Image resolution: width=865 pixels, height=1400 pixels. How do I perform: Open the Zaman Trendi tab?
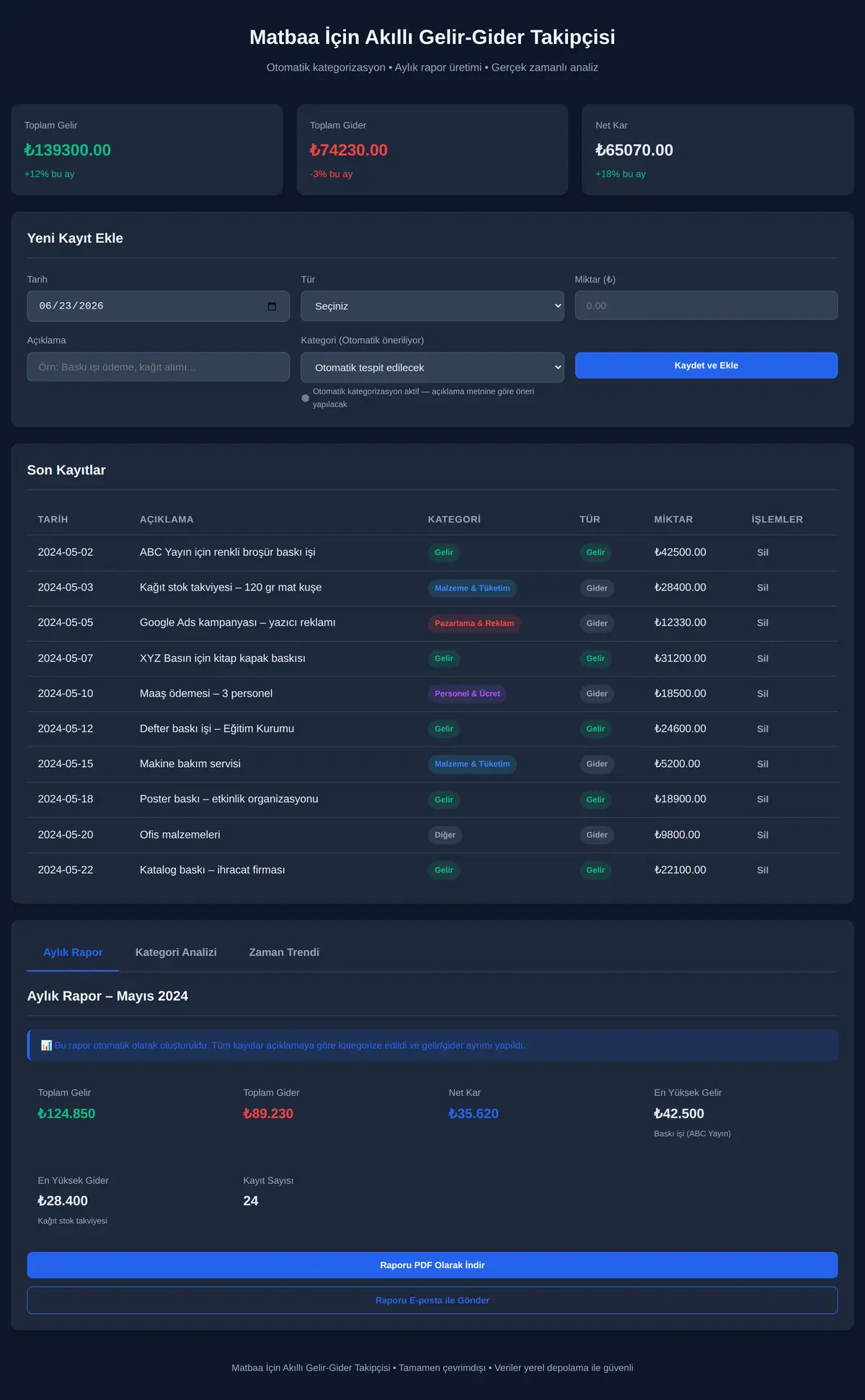[x=284, y=952]
